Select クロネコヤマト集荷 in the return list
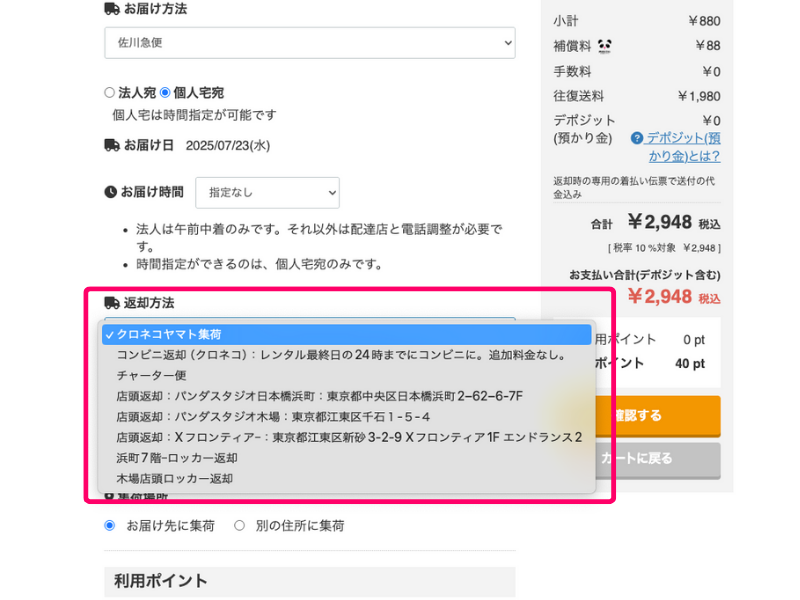This screenshot has width=800, height=600. coord(346,335)
